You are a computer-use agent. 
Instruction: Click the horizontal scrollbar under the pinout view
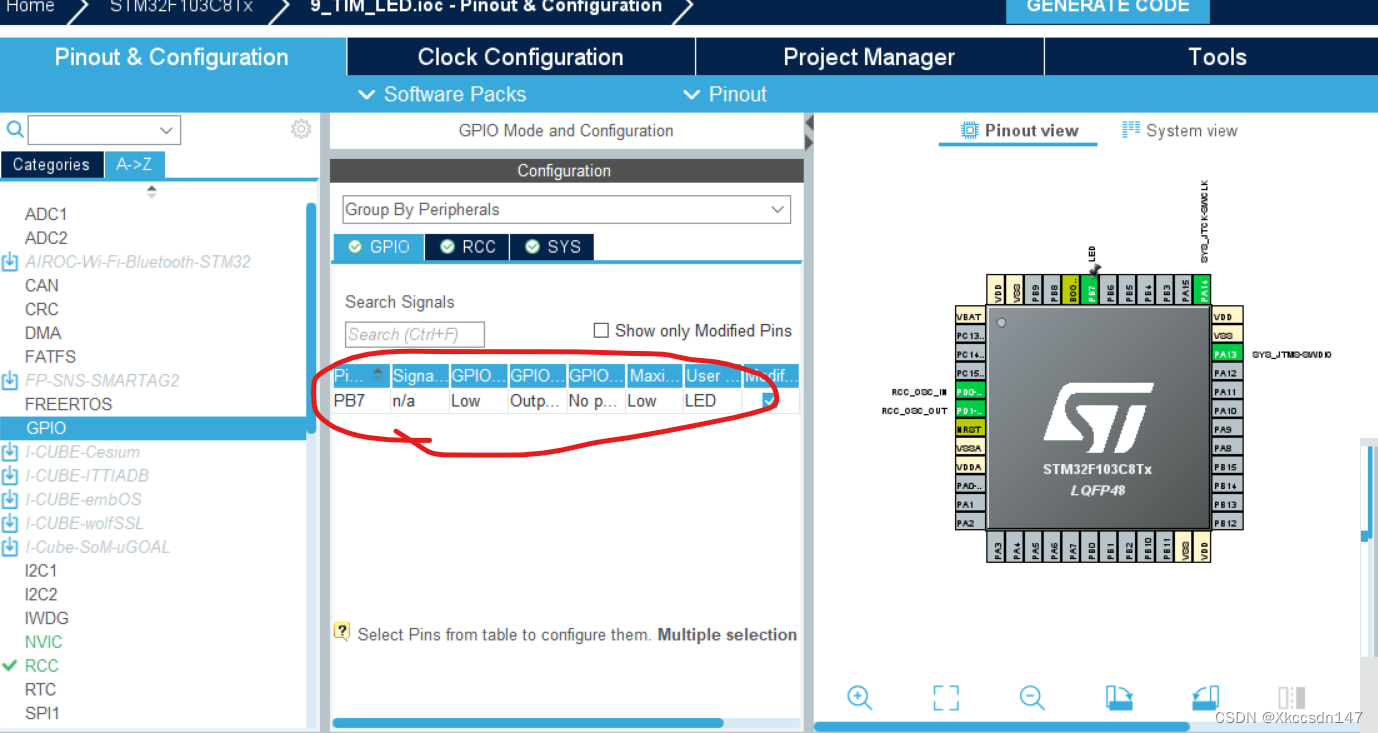coord(1002,726)
